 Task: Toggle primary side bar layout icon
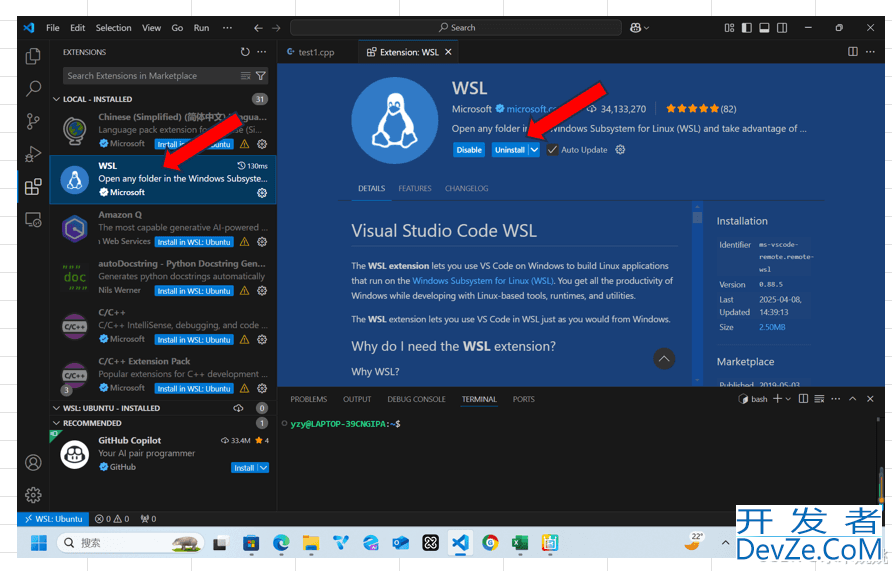click(x=747, y=27)
